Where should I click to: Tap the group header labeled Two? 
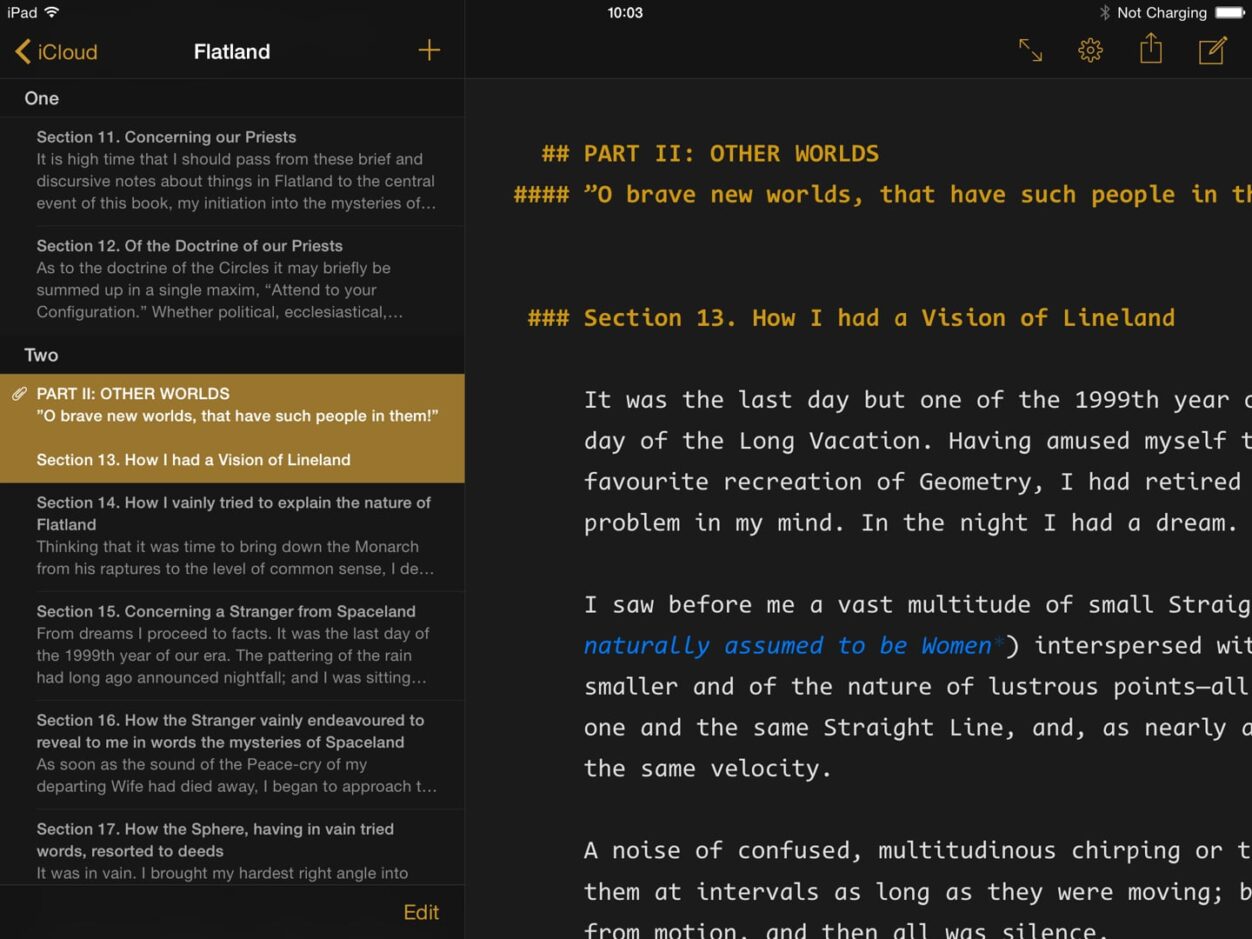click(42, 355)
